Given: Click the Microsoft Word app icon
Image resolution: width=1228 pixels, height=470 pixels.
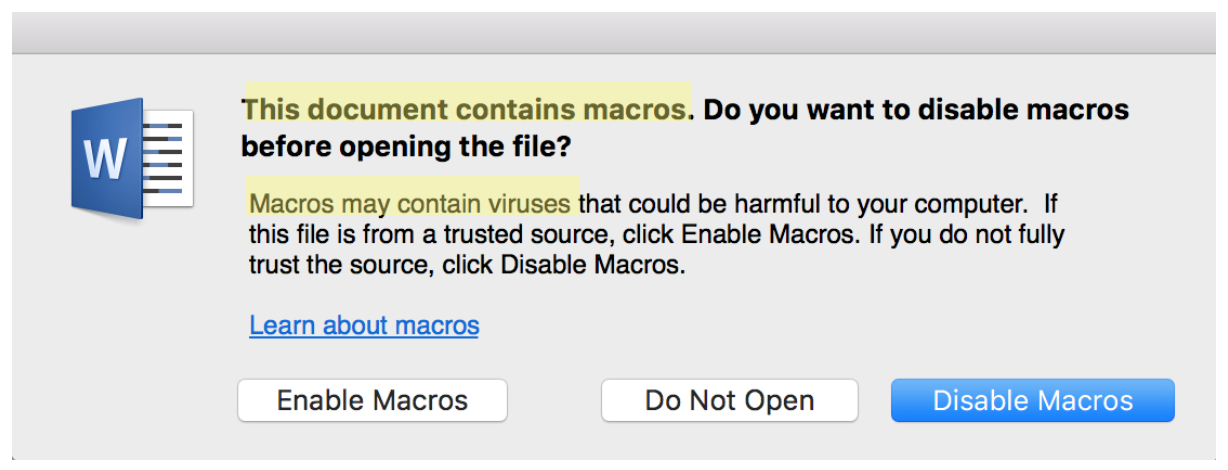Looking at the screenshot, I should [x=131, y=158].
